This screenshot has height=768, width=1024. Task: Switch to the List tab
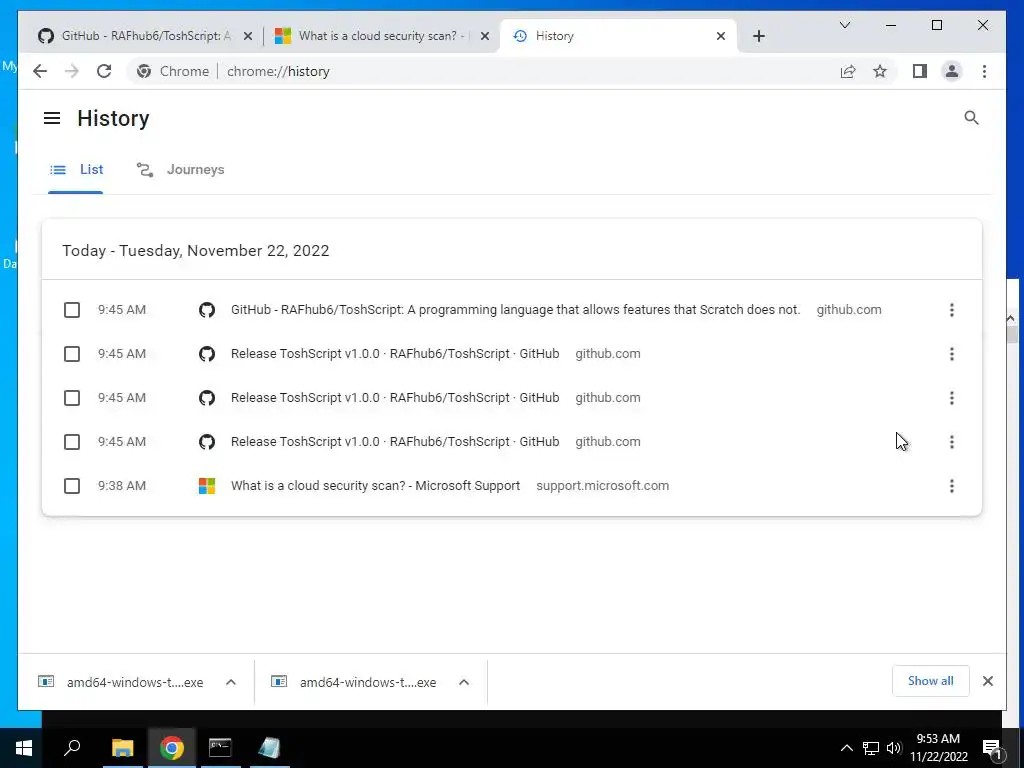point(76,170)
